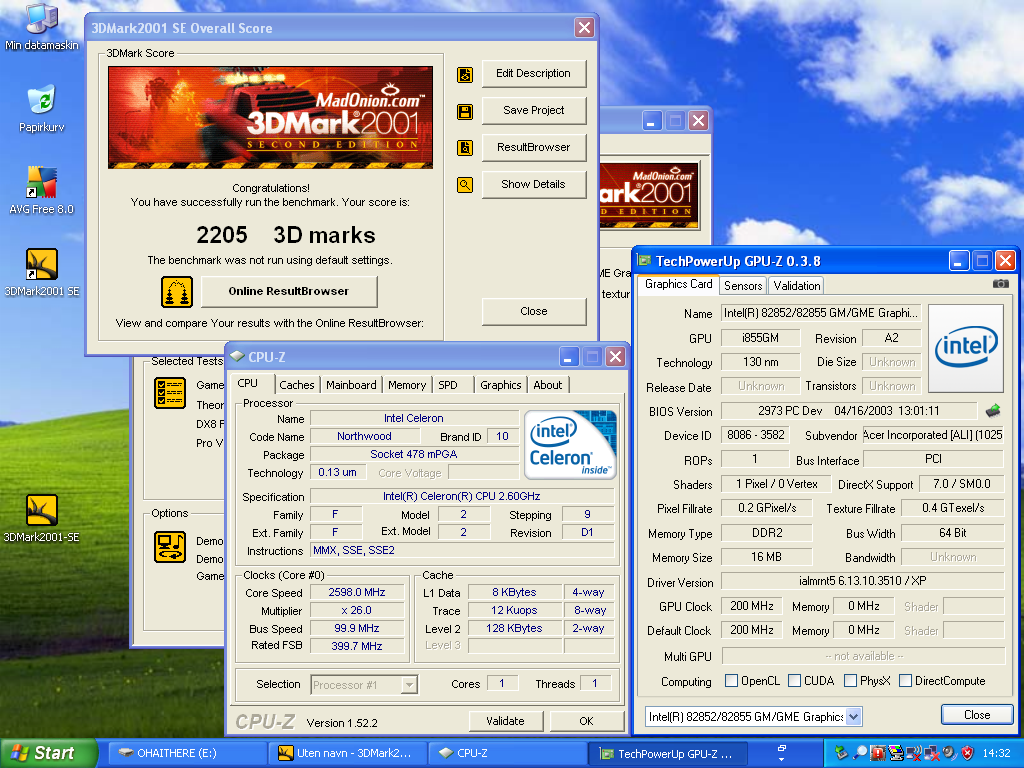The width and height of the screenshot is (1024, 768).
Task: Enable the DirectCompute checkbox in GPU-Z
Action: click(905, 680)
